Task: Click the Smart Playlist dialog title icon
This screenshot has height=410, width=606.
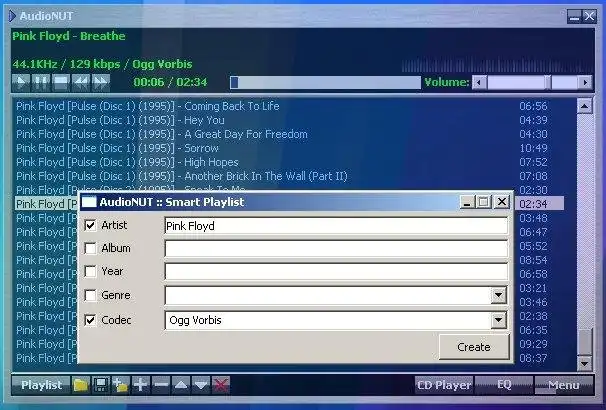Action: pyautogui.click(x=89, y=202)
